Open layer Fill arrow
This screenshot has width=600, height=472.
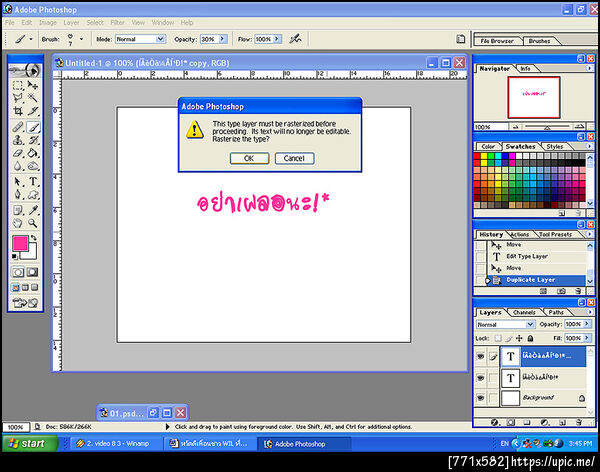tap(587, 338)
